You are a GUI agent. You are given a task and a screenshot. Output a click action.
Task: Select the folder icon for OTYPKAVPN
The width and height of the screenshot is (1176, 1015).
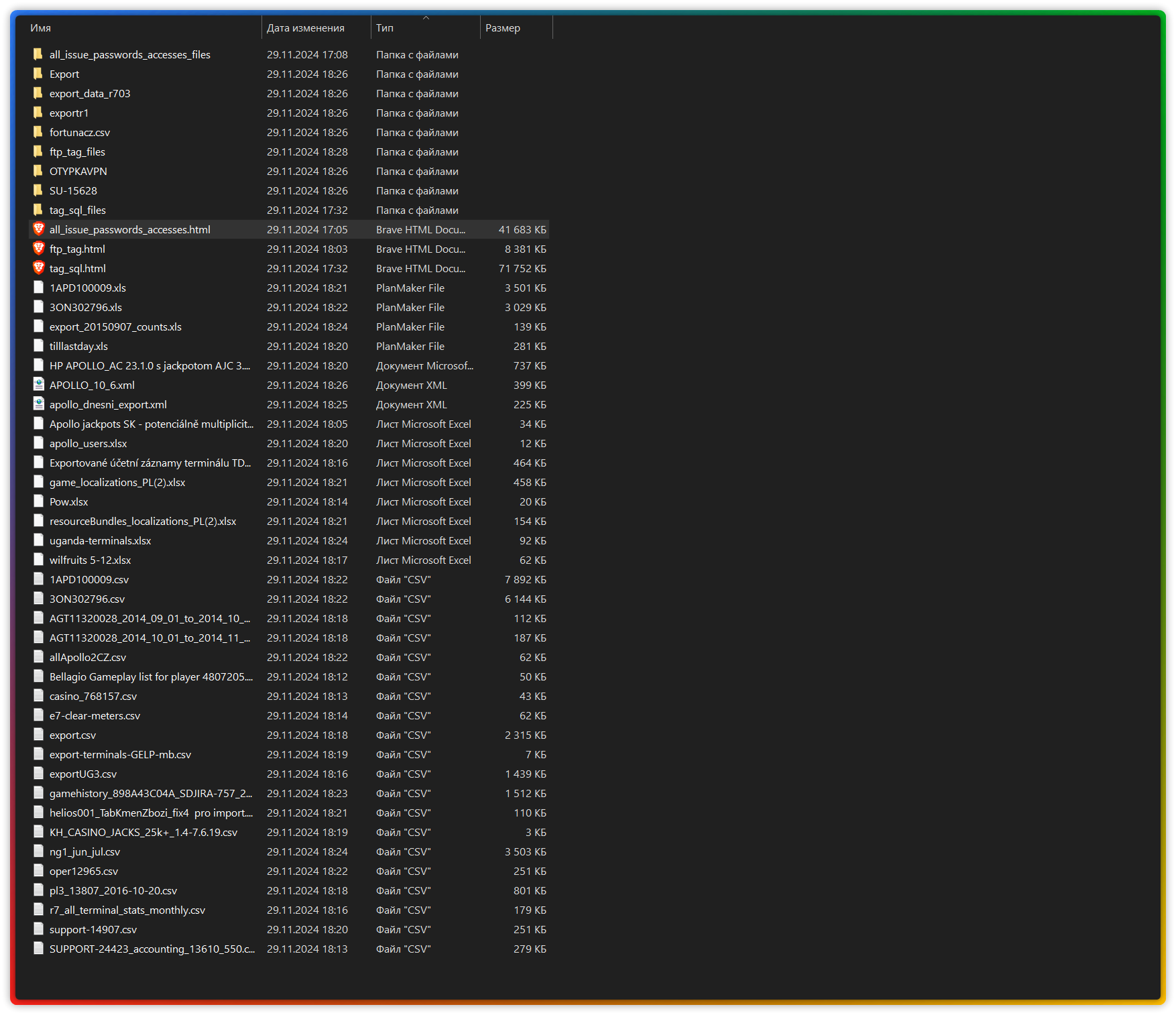(x=39, y=171)
